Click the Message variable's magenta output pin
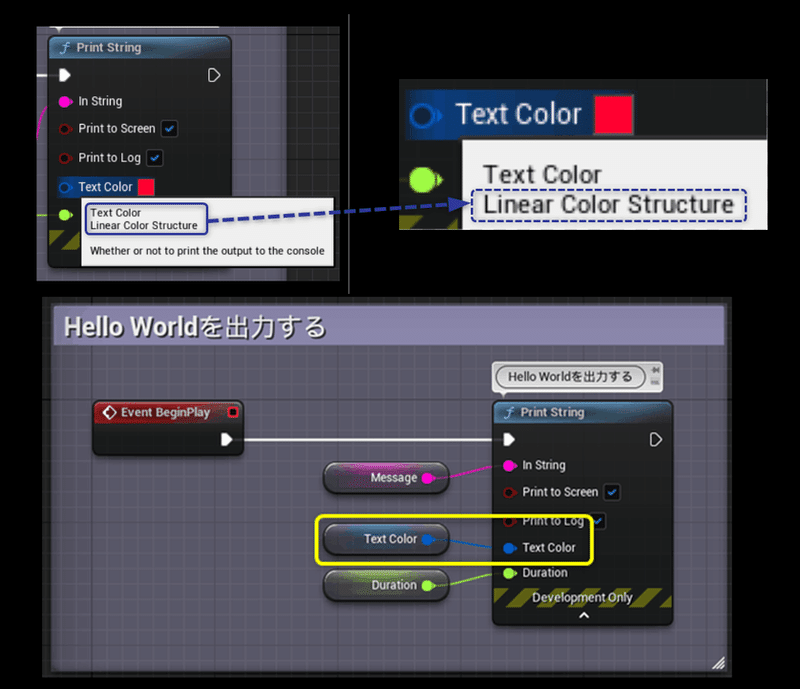Viewport: 800px width, 689px height. [428, 478]
